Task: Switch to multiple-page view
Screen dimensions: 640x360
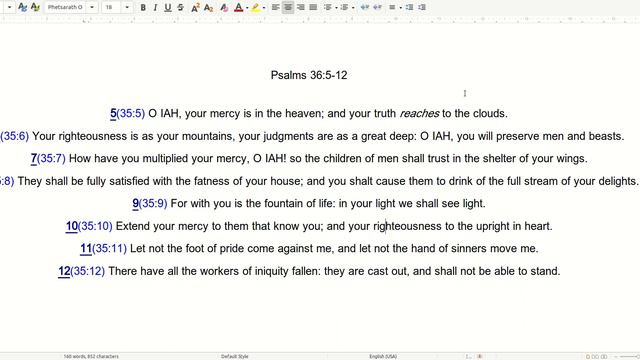Action: 596,356
